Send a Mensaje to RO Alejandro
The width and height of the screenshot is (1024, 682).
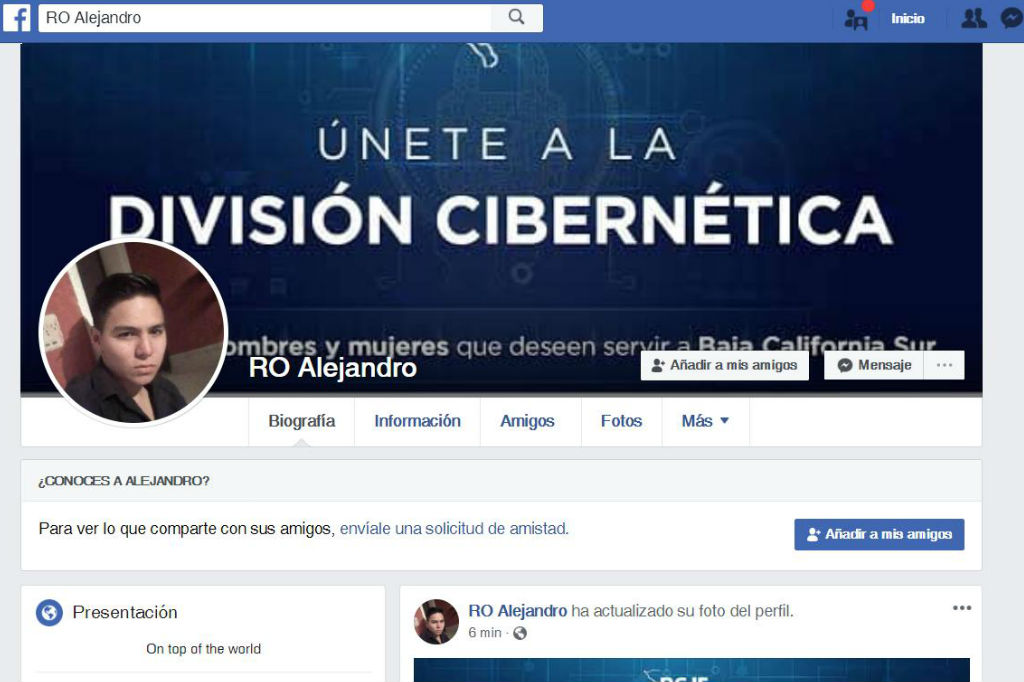click(874, 365)
